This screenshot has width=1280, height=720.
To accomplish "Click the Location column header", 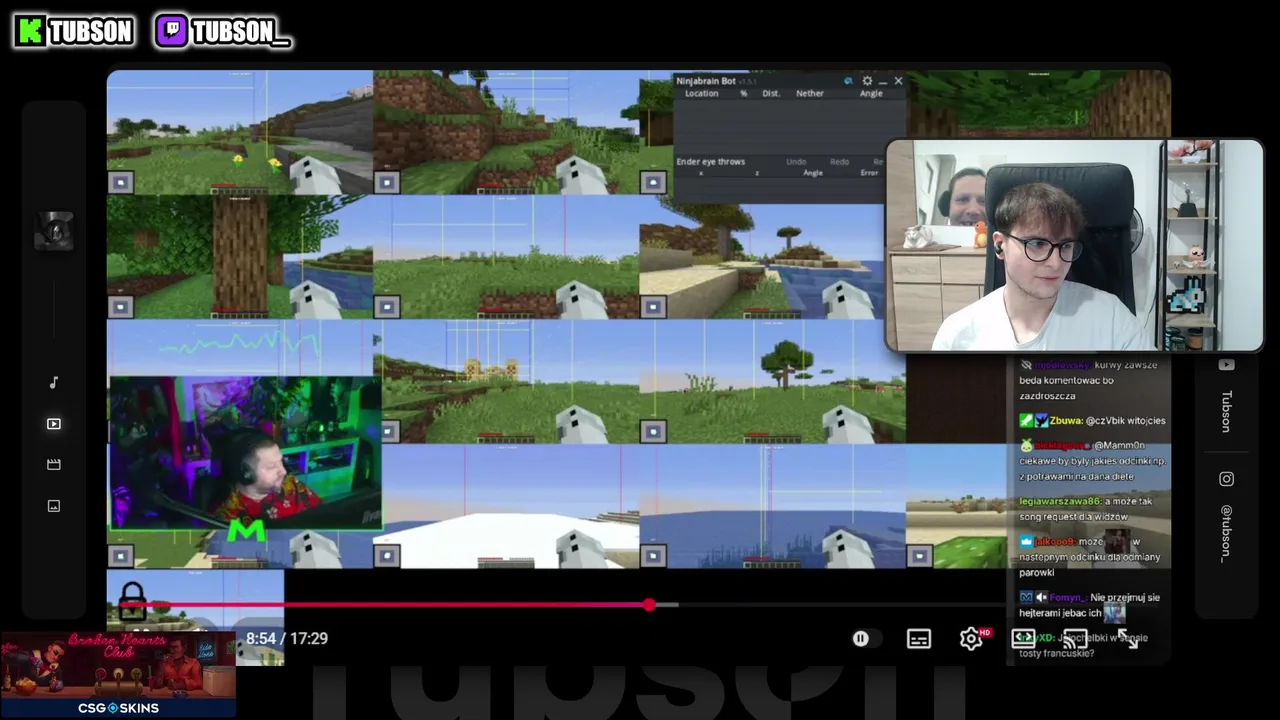I will pyautogui.click(x=701, y=93).
